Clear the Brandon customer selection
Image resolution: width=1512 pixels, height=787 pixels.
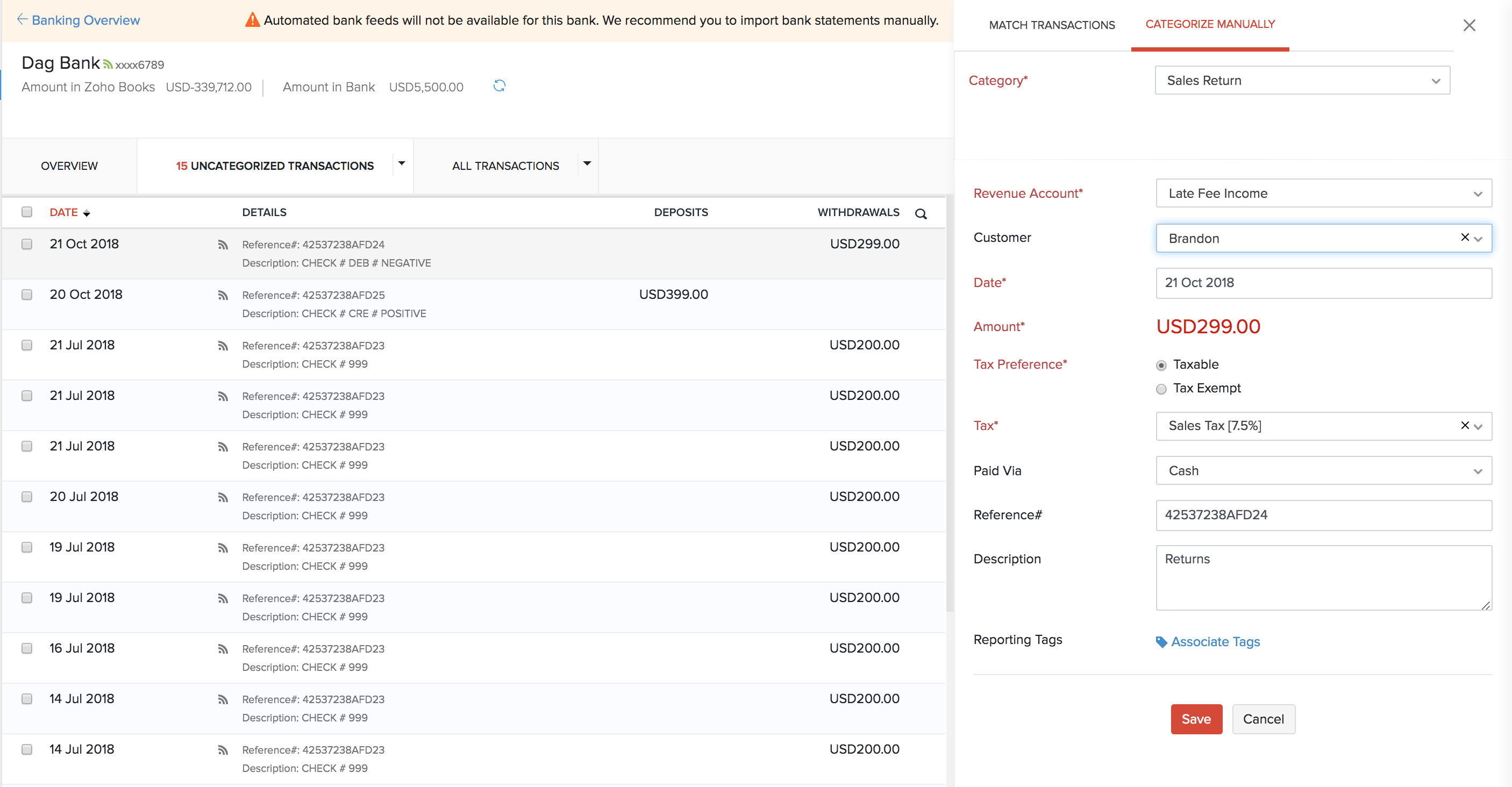pos(1465,237)
